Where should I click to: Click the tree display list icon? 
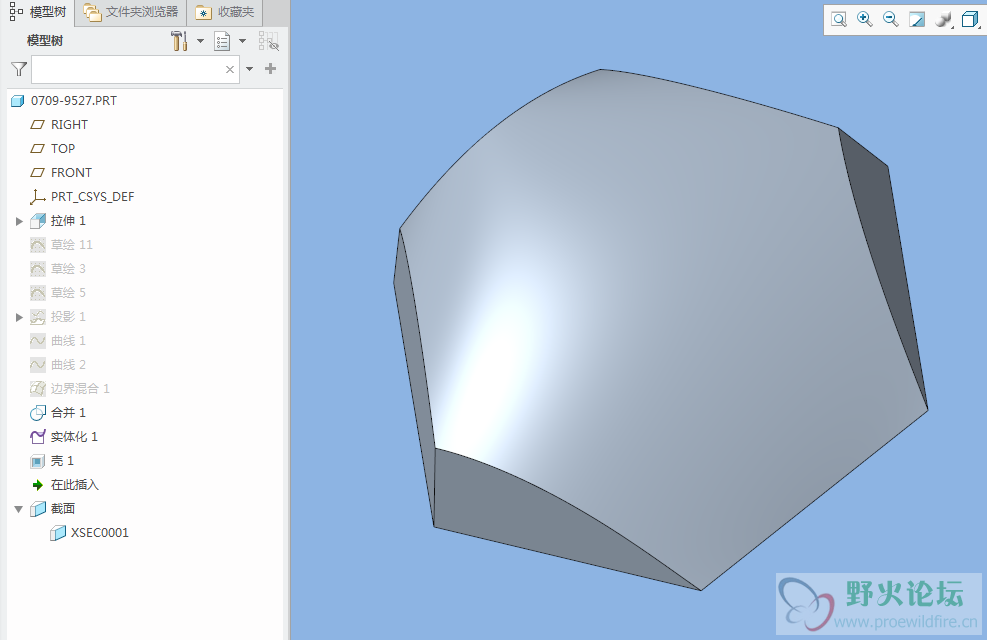222,42
